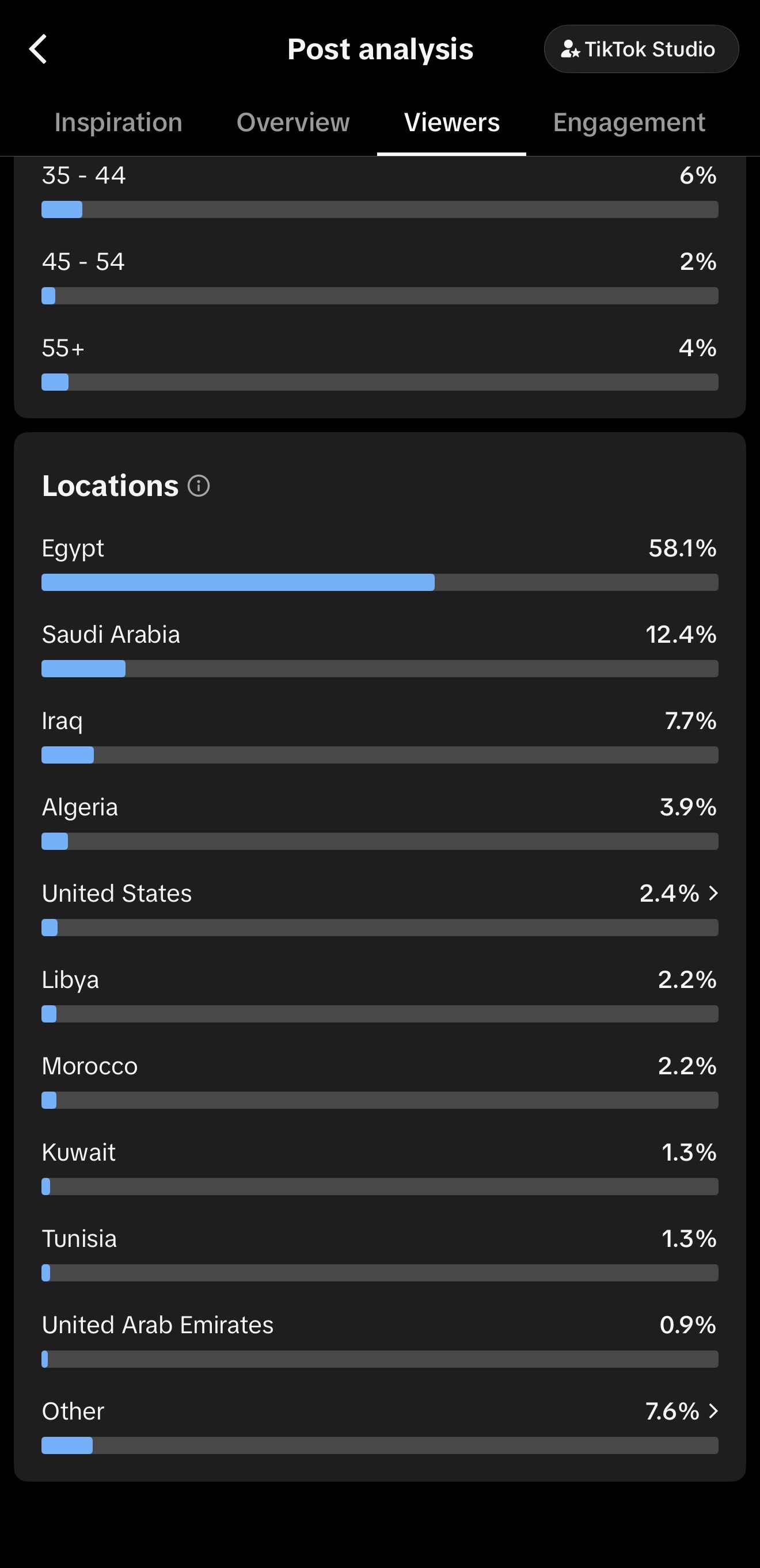The height and width of the screenshot is (1568, 760).
Task: Expand United States location chevron
Action: pos(713,893)
